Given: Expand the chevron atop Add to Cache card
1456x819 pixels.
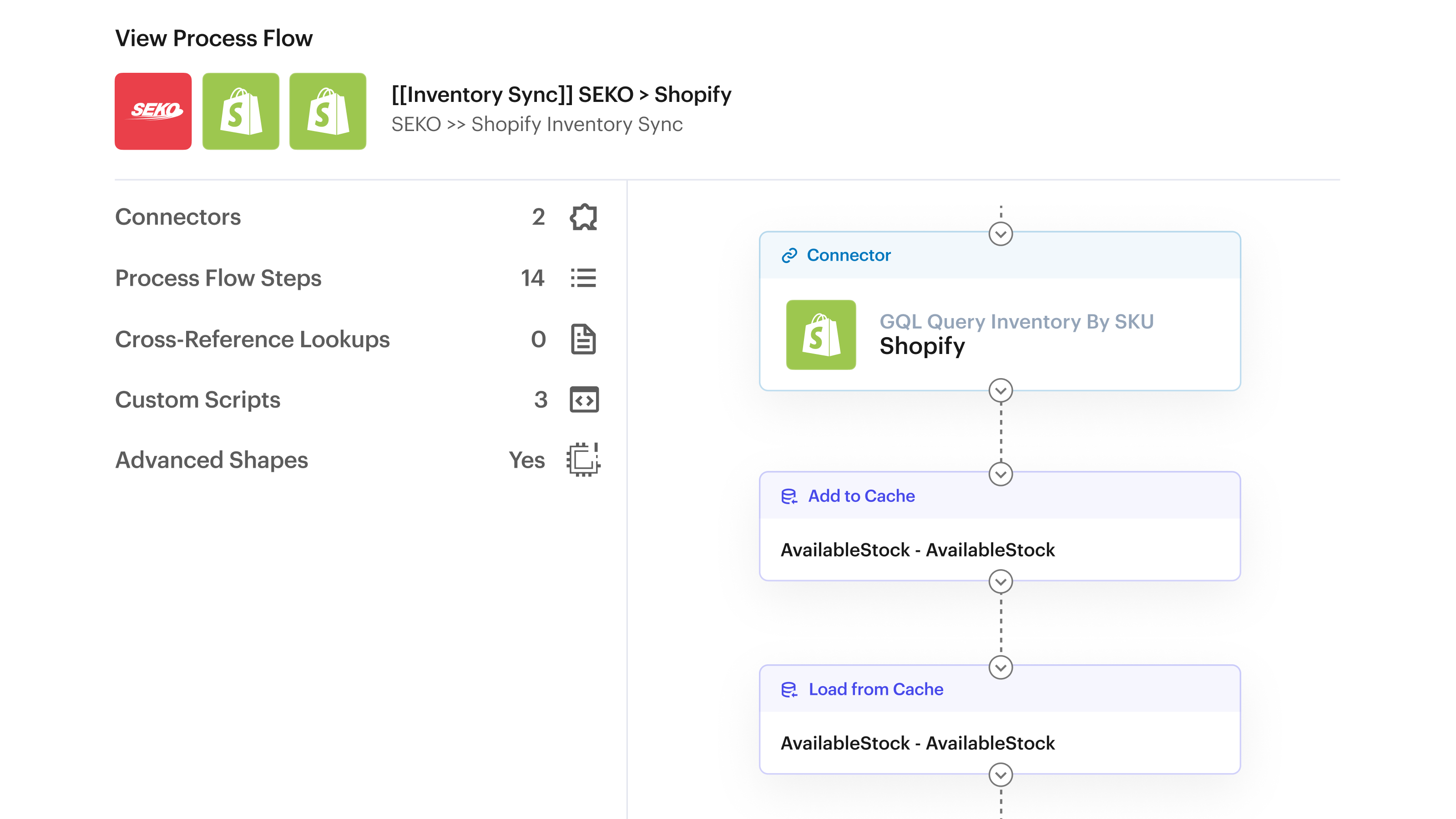Looking at the screenshot, I should point(1001,474).
